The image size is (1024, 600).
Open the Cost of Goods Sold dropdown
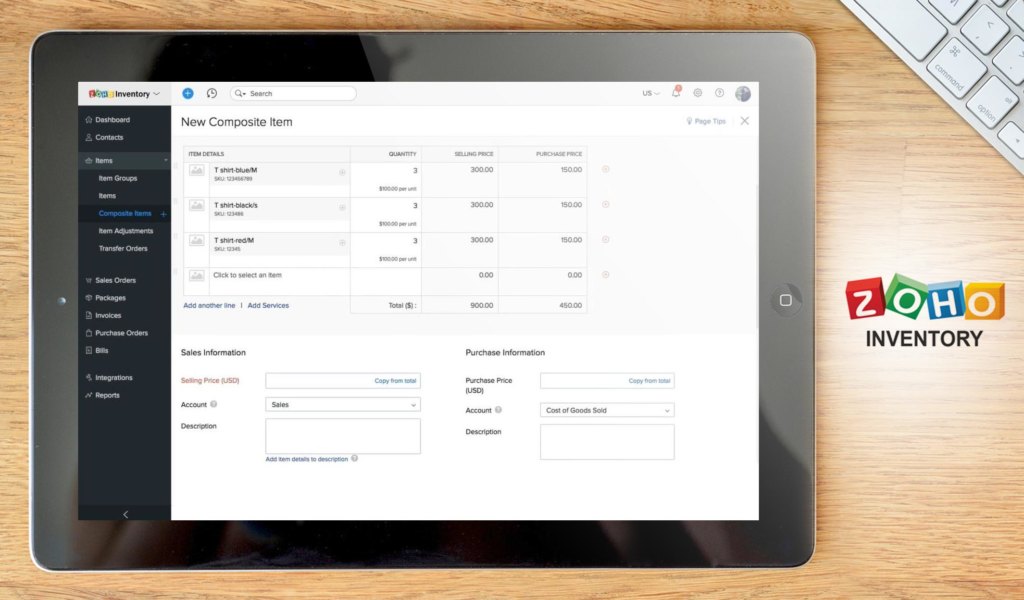click(606, 409)
